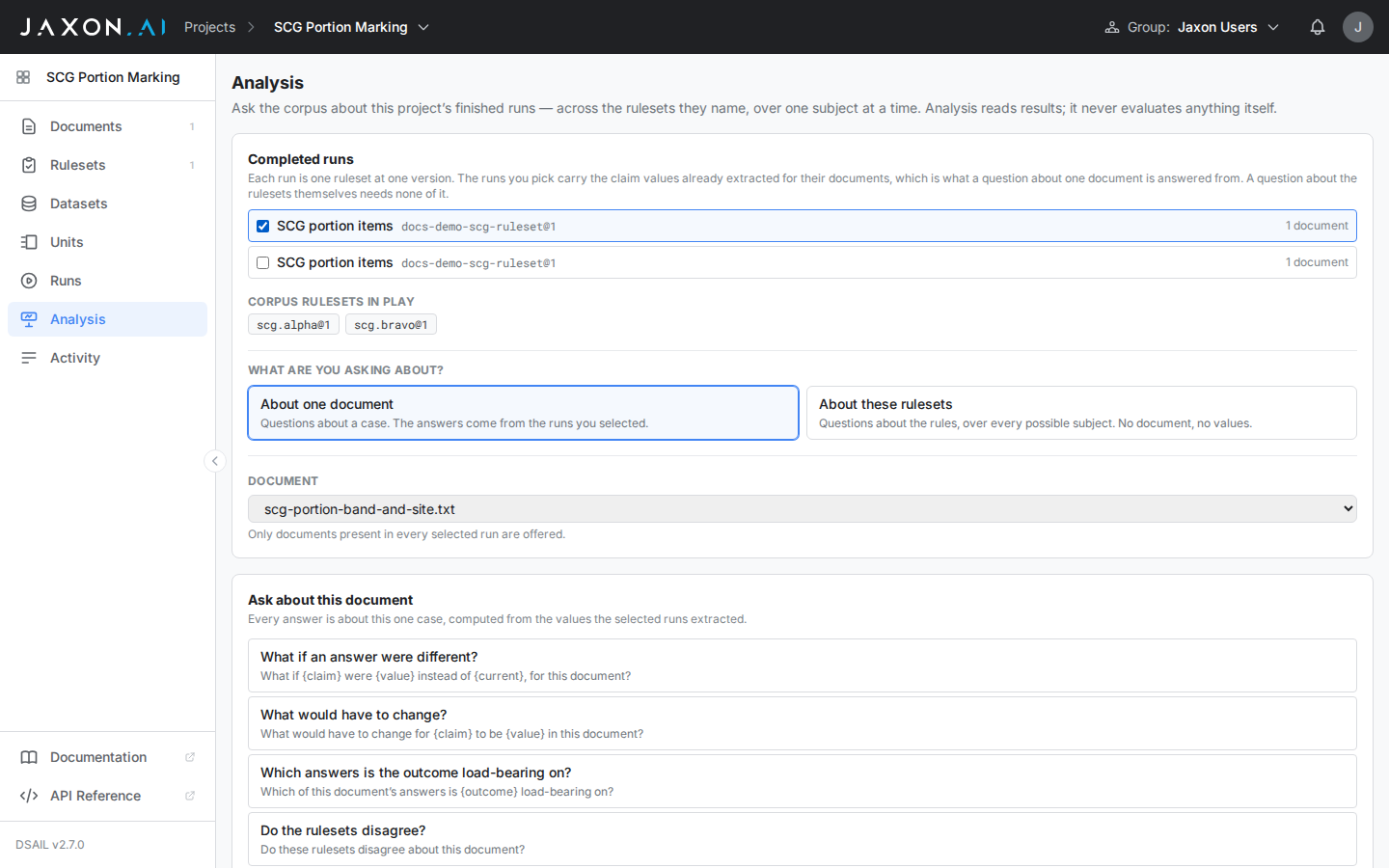Click the SCG Portion Marking grid icon
Image resolution: width=1389 pixels, height=868 pixels.
pyautogui.click(x=23, y=77)
